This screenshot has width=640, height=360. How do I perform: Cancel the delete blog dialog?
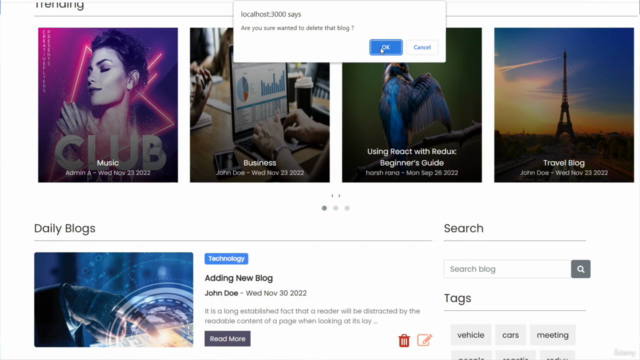(x=422, y=47)
